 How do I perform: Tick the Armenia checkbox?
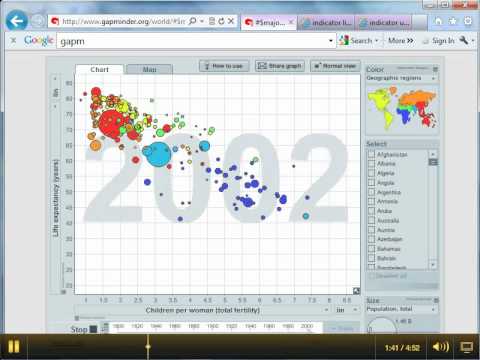coord(371,201)
